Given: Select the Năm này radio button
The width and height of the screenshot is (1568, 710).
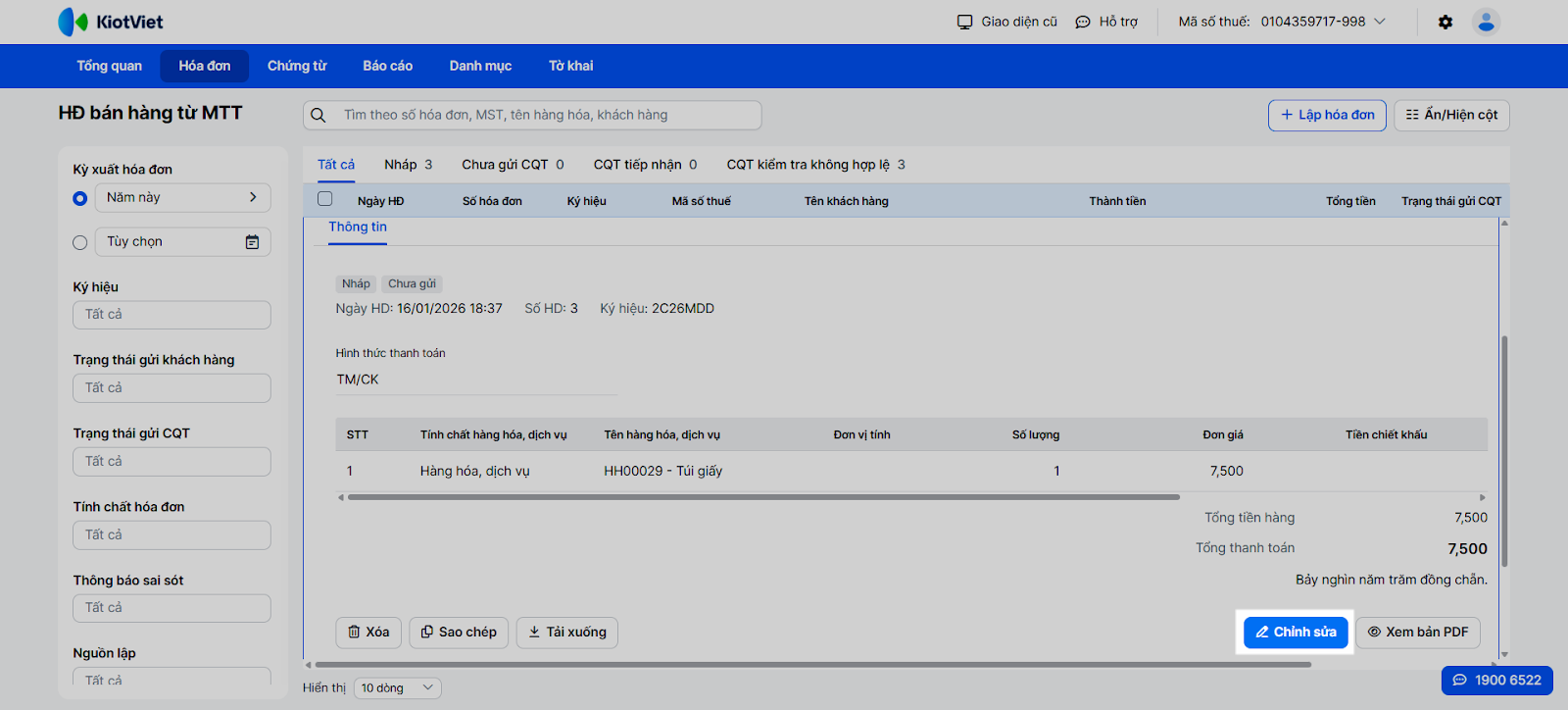Looking at the screenshot, I should pos(80,198).
